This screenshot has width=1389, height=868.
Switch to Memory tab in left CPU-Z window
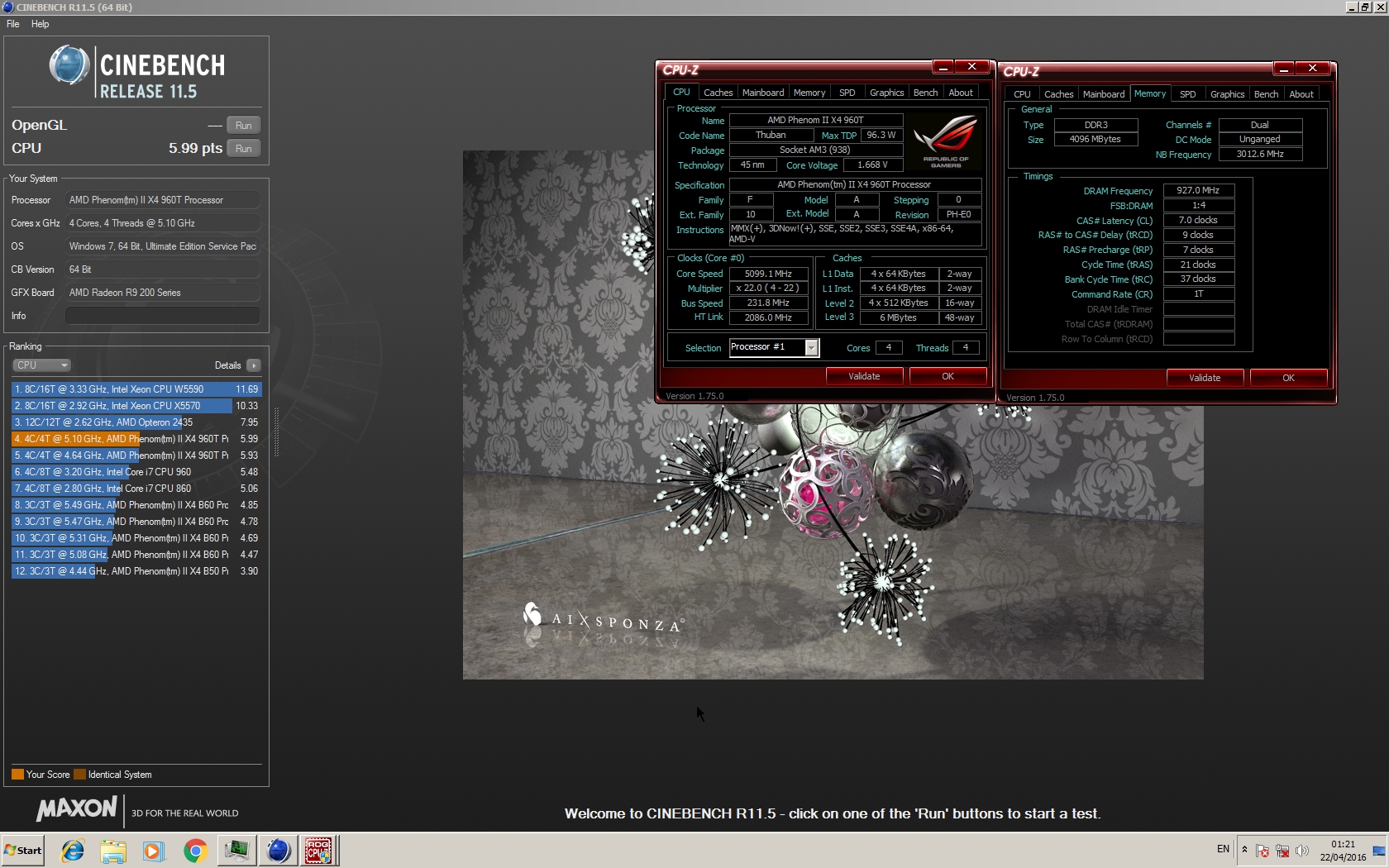coord(809,93)
